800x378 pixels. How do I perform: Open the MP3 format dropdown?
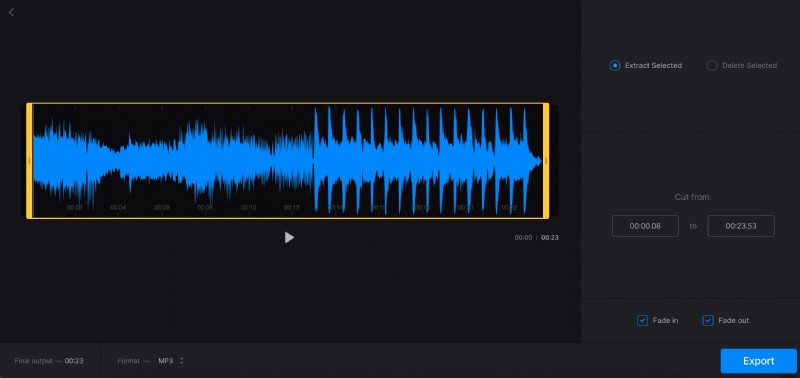[171, 361]
